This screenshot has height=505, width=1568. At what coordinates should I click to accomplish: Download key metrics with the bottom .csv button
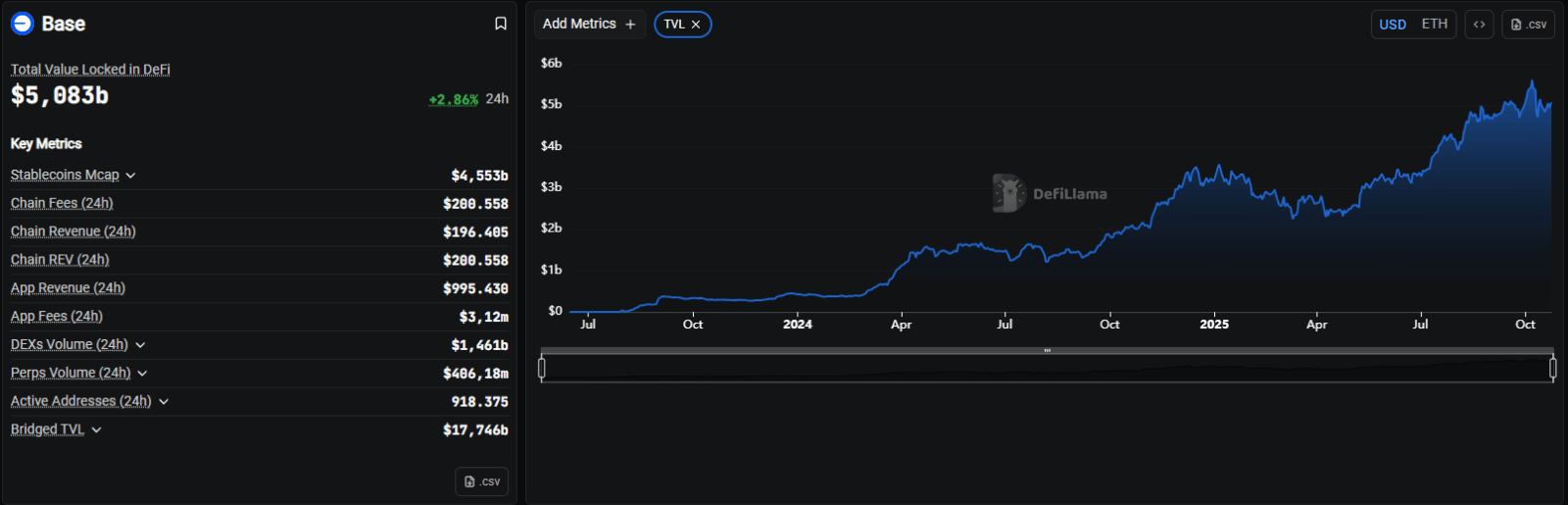(482, 481)
